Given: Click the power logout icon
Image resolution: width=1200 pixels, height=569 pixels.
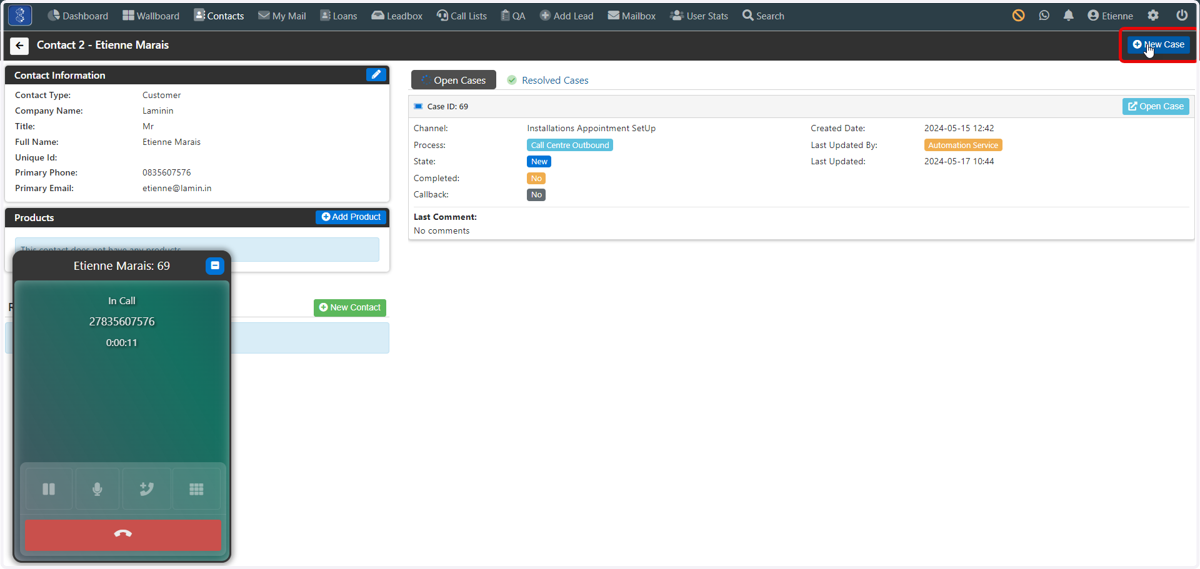Looking at the screenshot, I should point(1182,16).
